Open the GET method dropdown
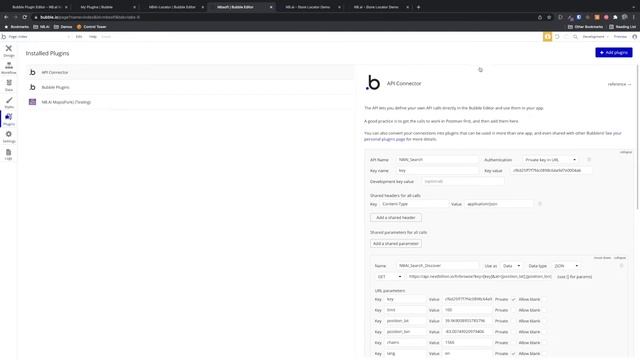This screenshot has width=640, height=360. (x=389, y=277)
